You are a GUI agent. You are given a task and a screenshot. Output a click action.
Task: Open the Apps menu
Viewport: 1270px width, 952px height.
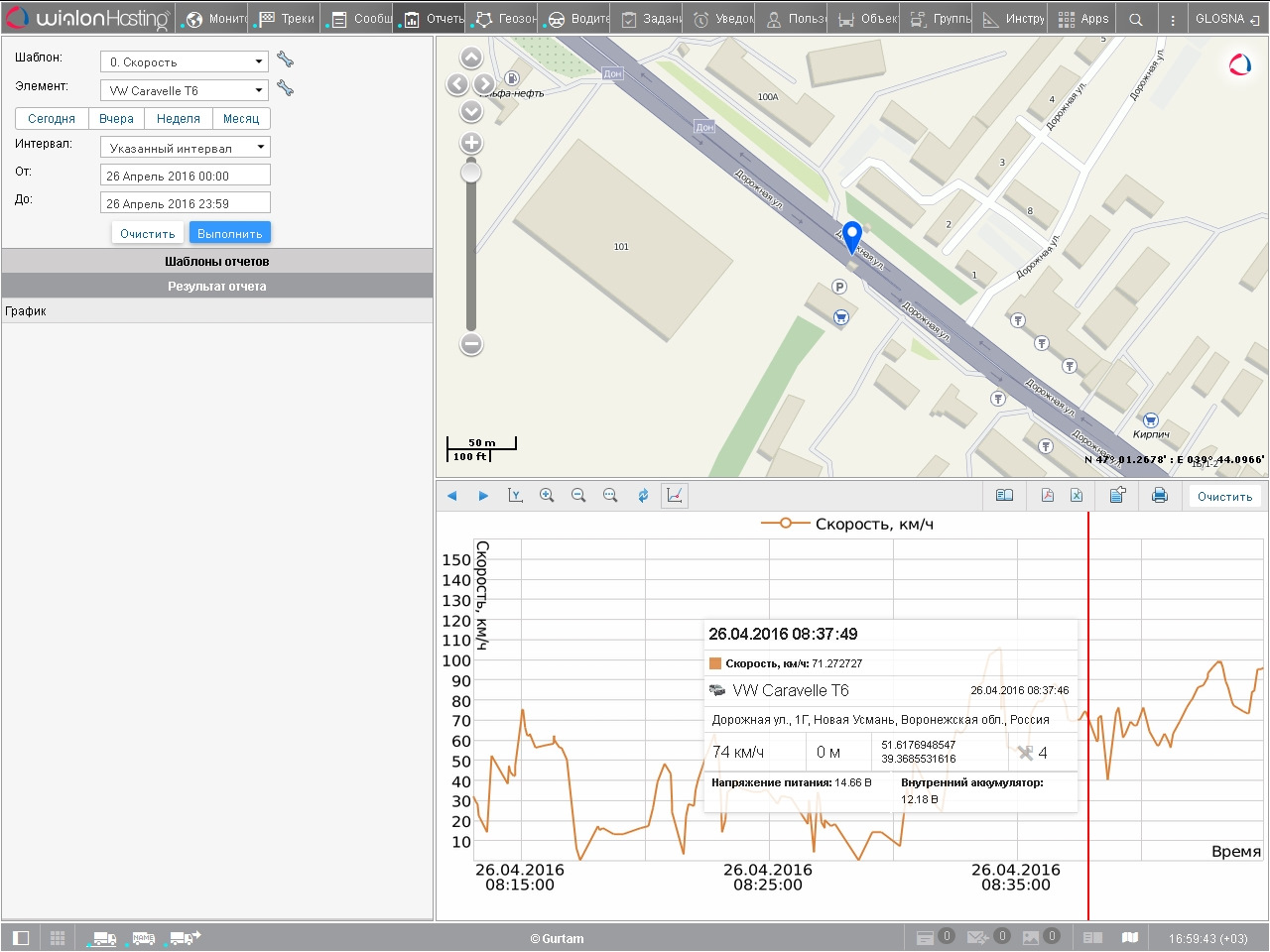[x=1083, y=19]
